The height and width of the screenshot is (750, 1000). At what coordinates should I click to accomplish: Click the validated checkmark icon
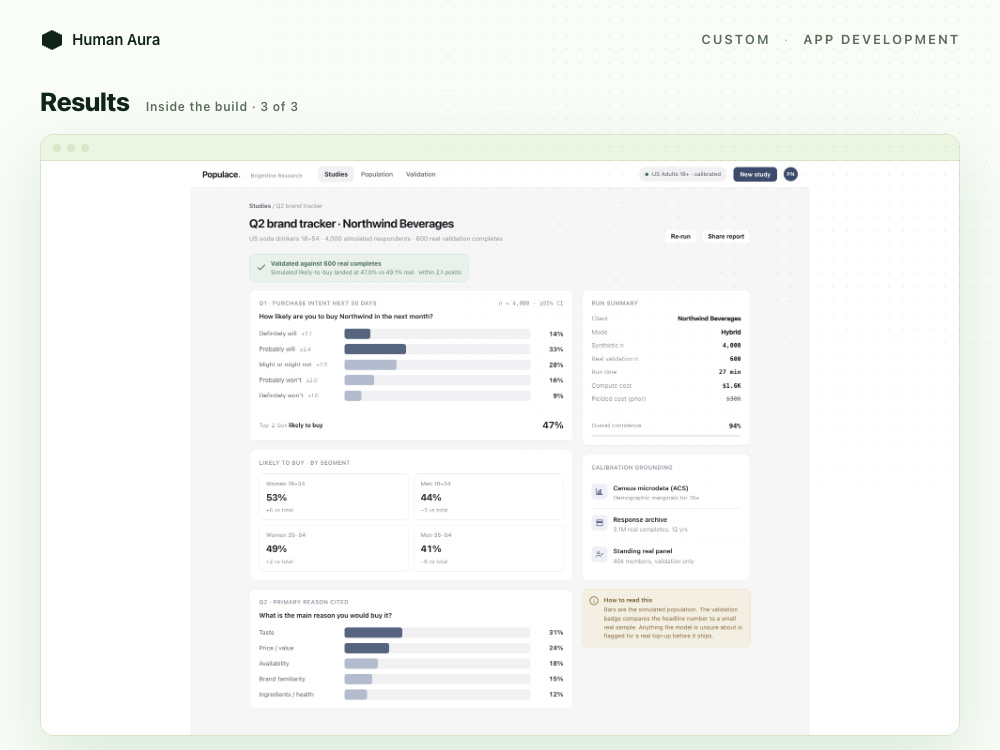click(x=261, y=268)
